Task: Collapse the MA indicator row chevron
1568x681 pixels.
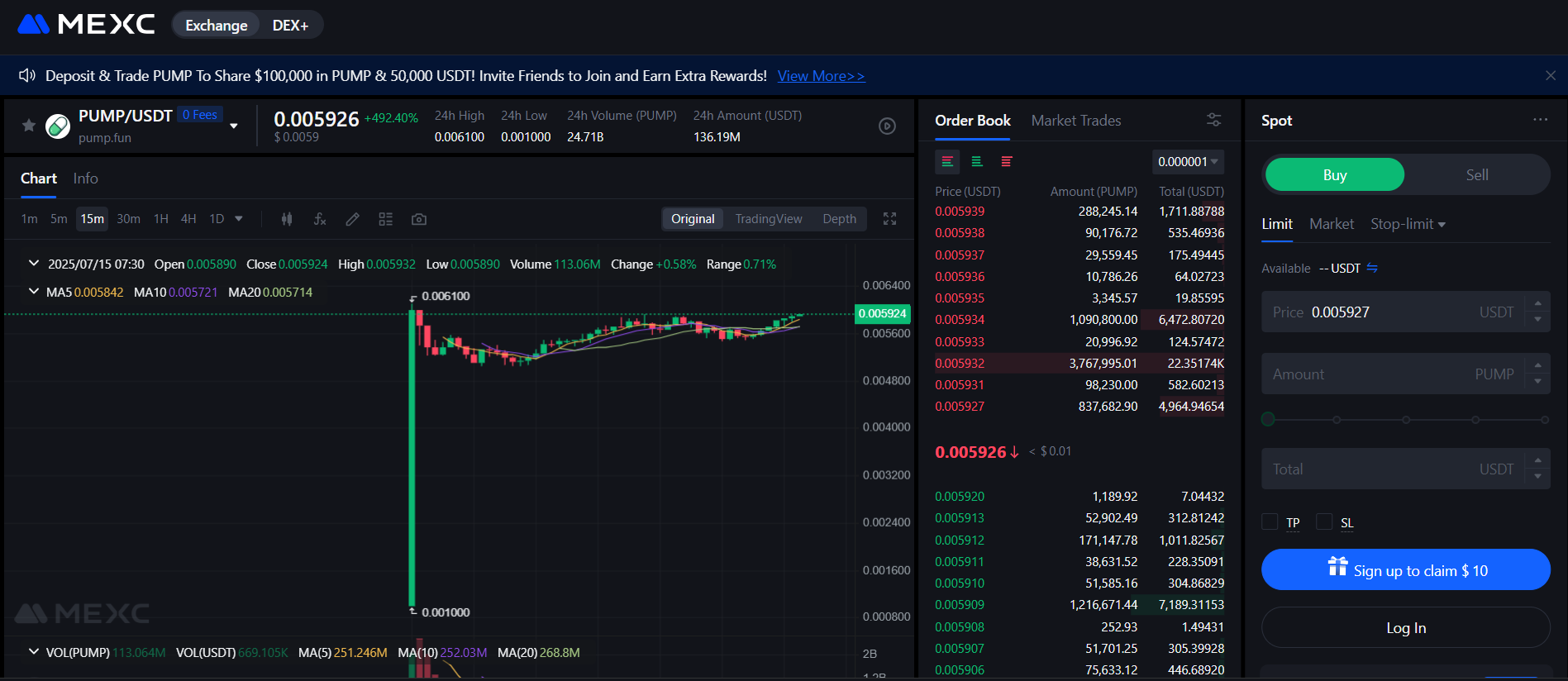Action: (34, 292)
